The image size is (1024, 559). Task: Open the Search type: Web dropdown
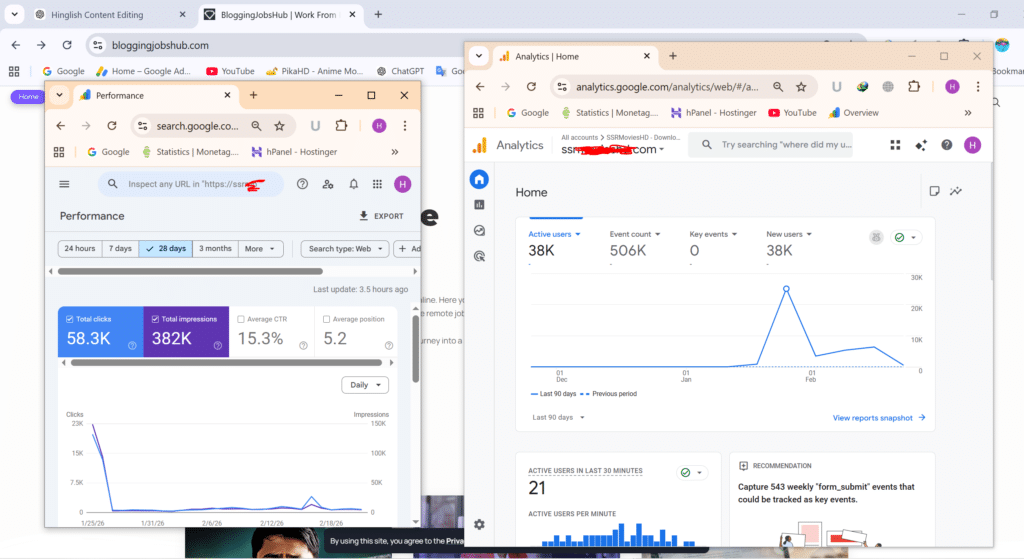click(345, 249)
